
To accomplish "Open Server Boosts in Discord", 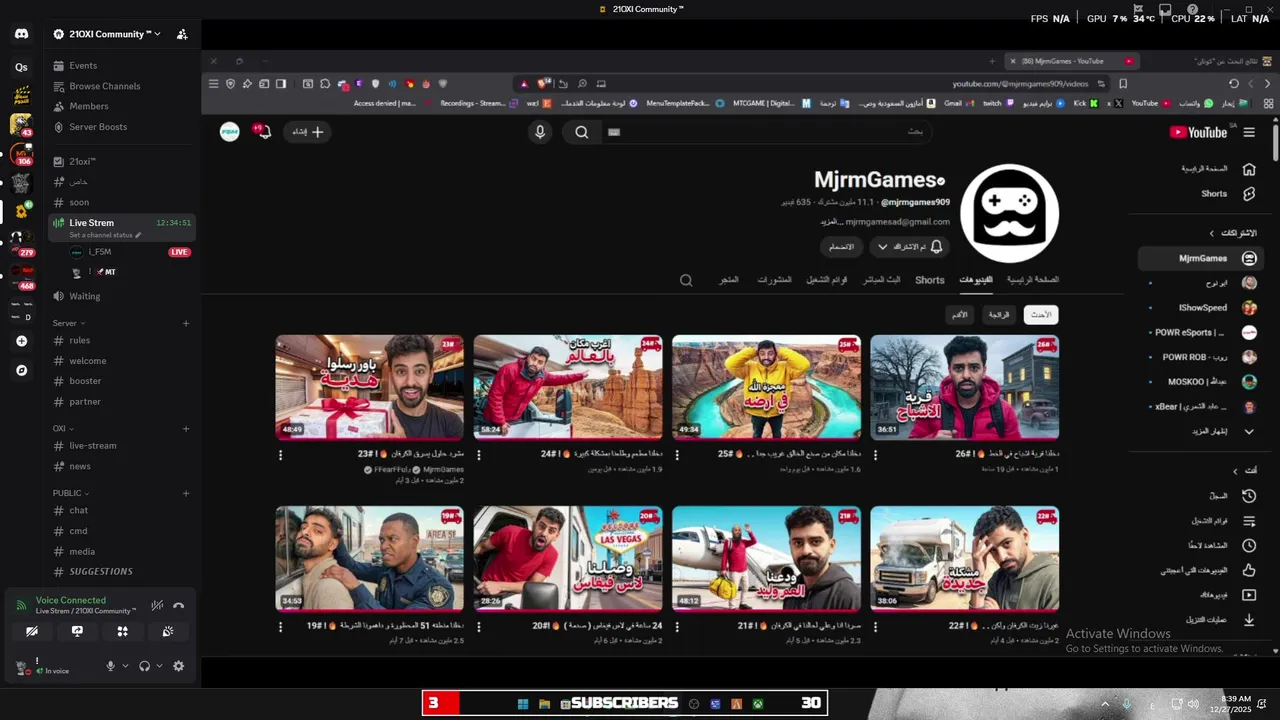I will (122, 127).
